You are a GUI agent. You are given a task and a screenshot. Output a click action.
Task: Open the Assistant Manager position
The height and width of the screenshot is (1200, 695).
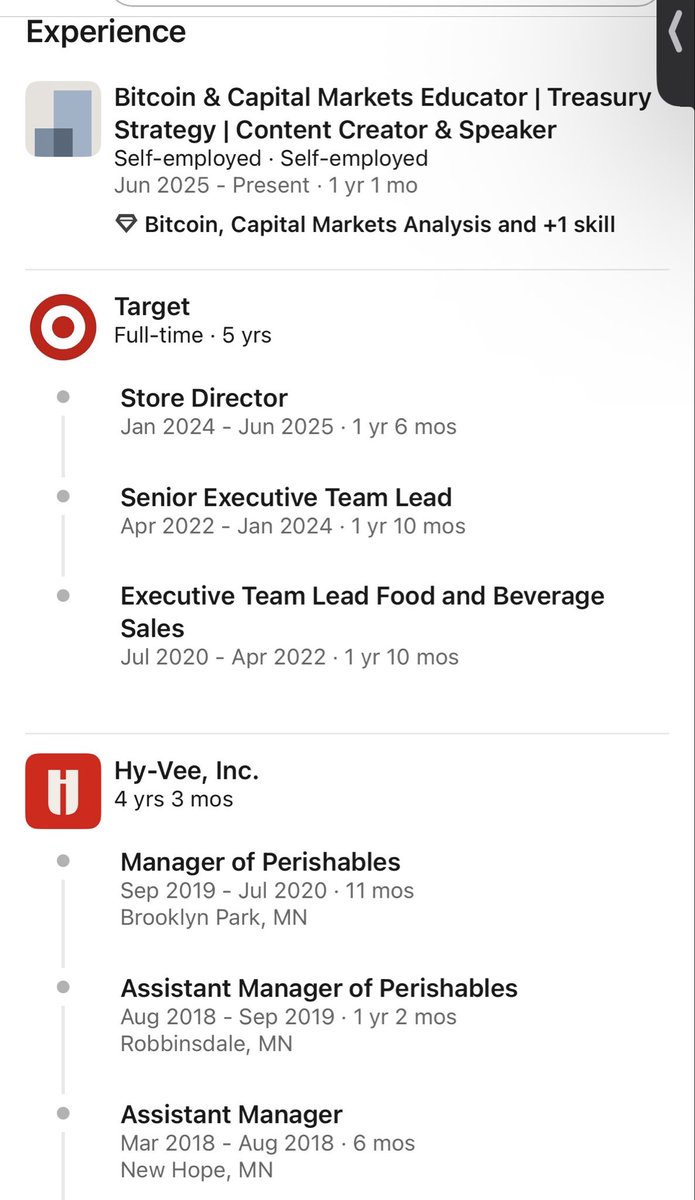coord(231,1114)
